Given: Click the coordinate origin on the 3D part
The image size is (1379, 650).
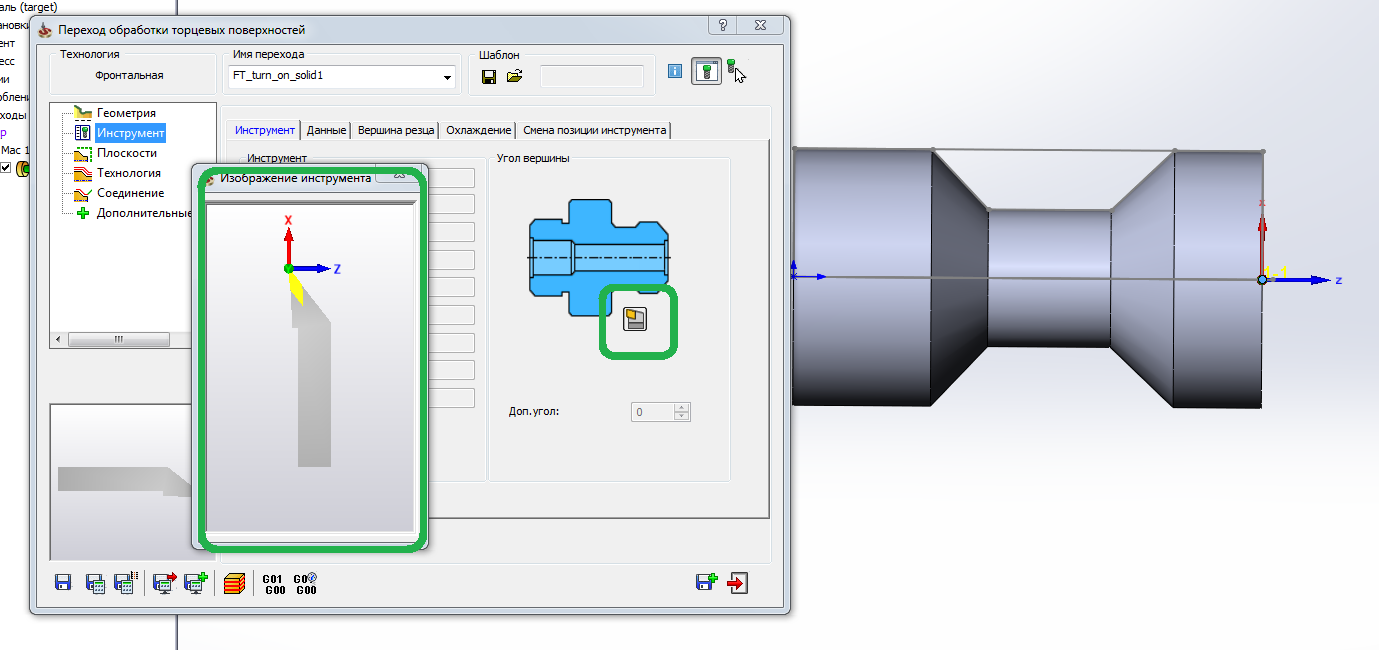Looking at the screenshot, I should coord(1262,280).
